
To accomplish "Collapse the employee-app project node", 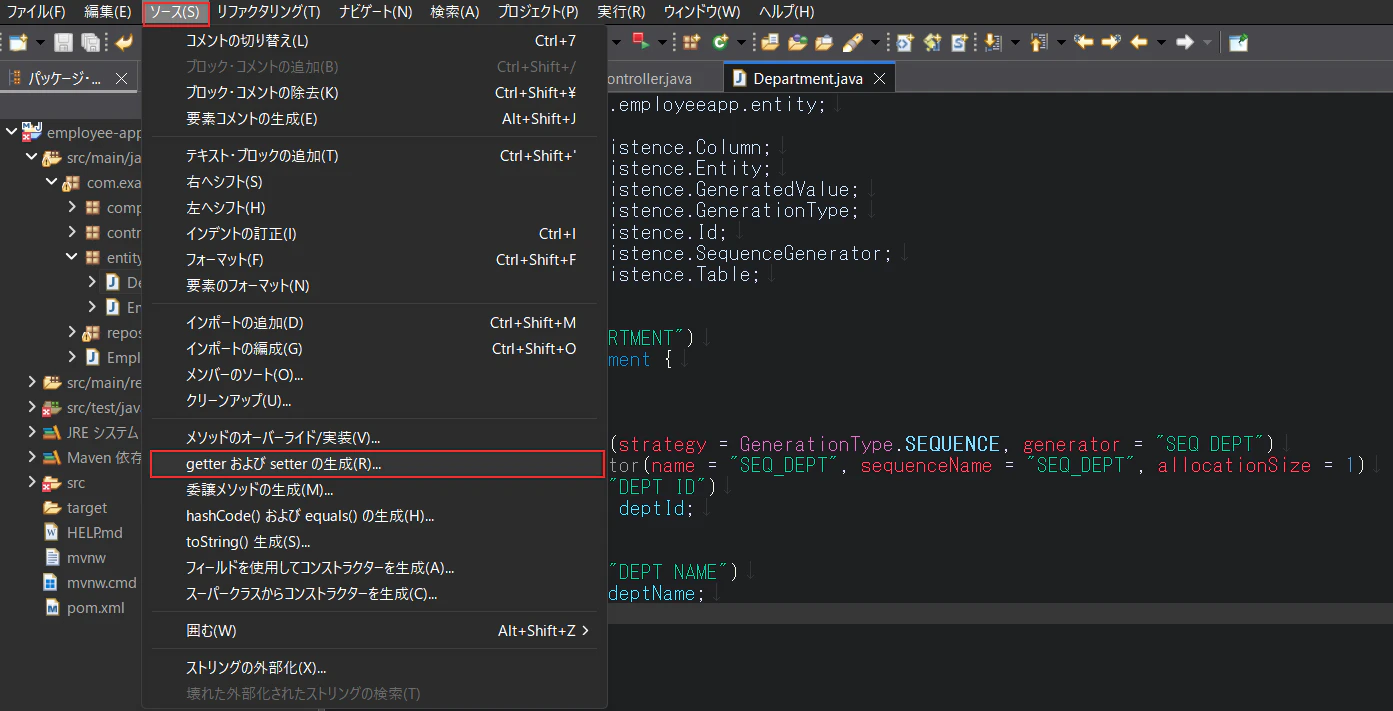I will (11, 133).
